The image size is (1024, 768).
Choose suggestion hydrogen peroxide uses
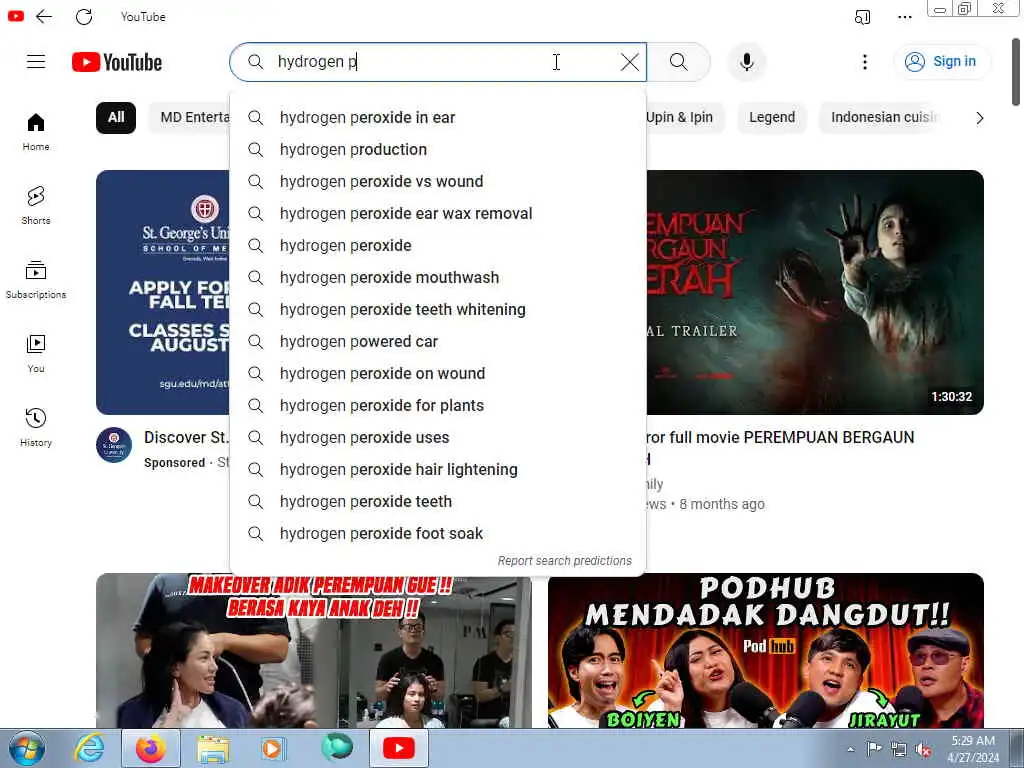pos(438,438)
